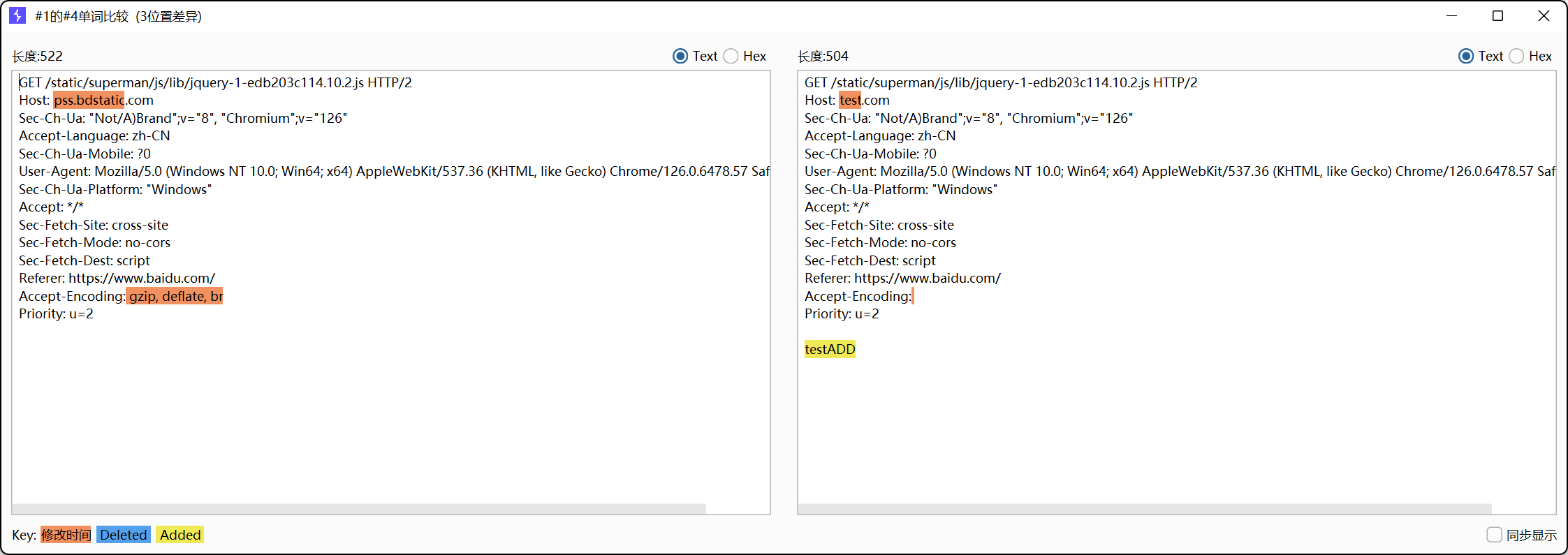Screen dimensions: 1568x555
Task: Switch left pane to Hex view
Action: (x=731, y=57)
